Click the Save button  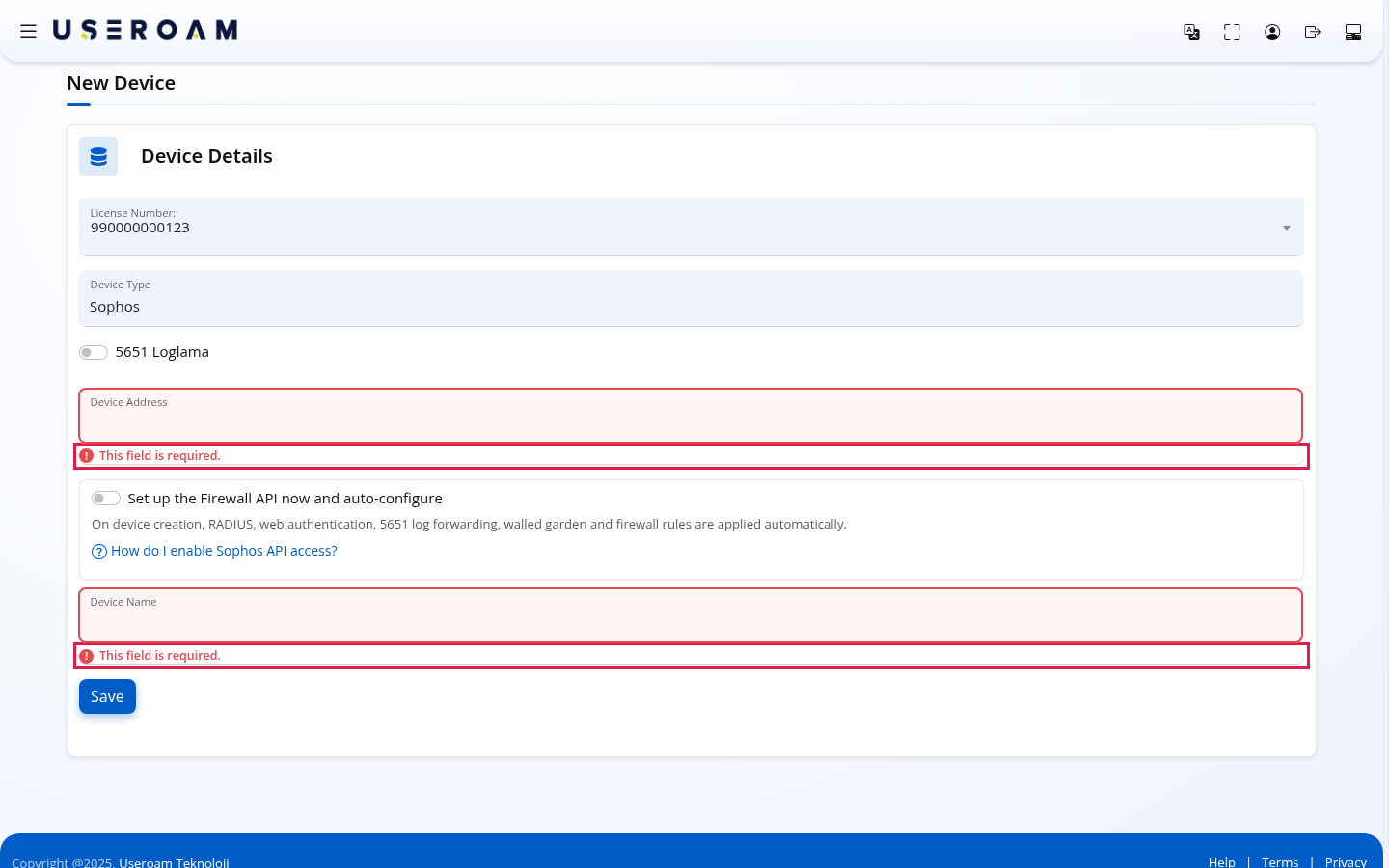[x=107, y=696]
